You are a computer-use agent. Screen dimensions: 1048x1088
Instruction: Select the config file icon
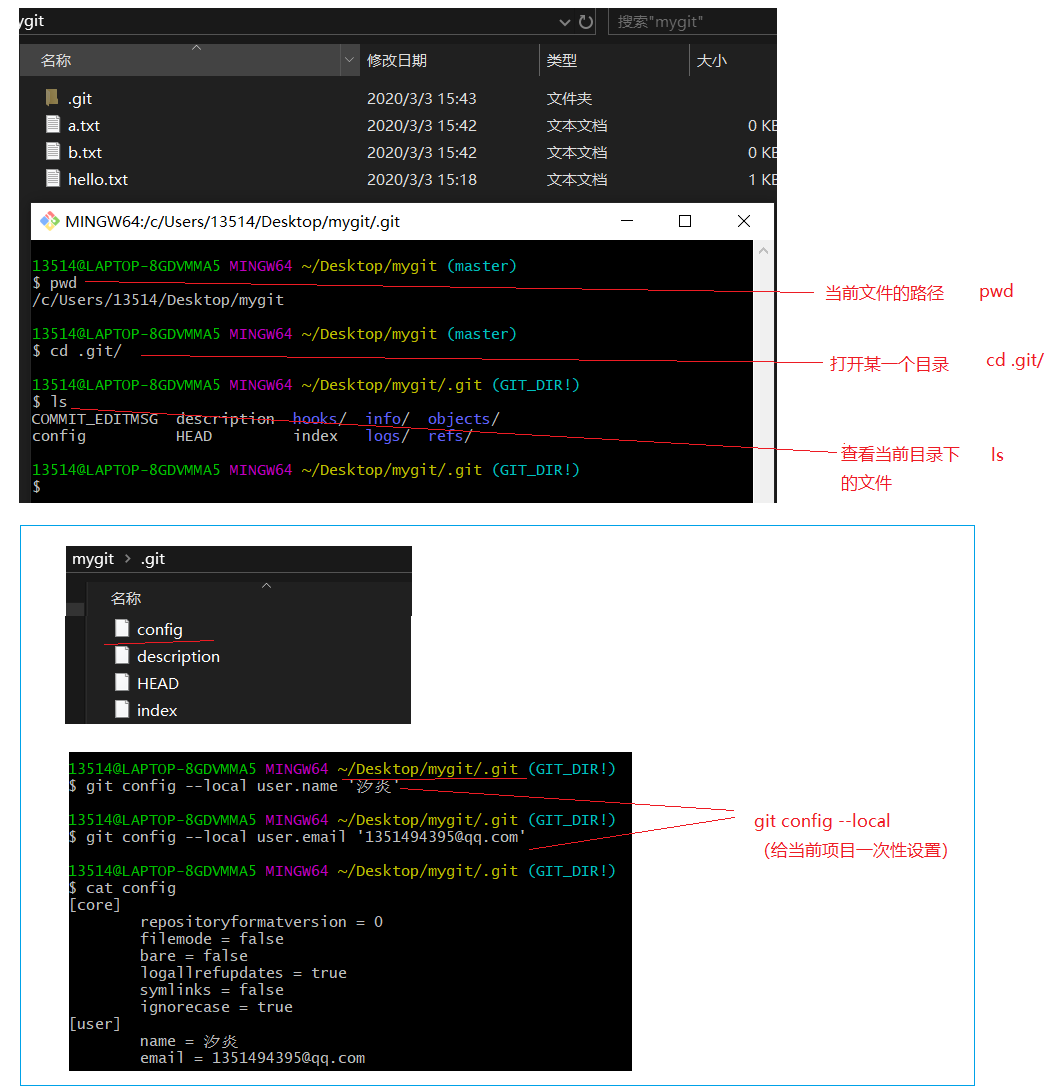coord(122,628)
